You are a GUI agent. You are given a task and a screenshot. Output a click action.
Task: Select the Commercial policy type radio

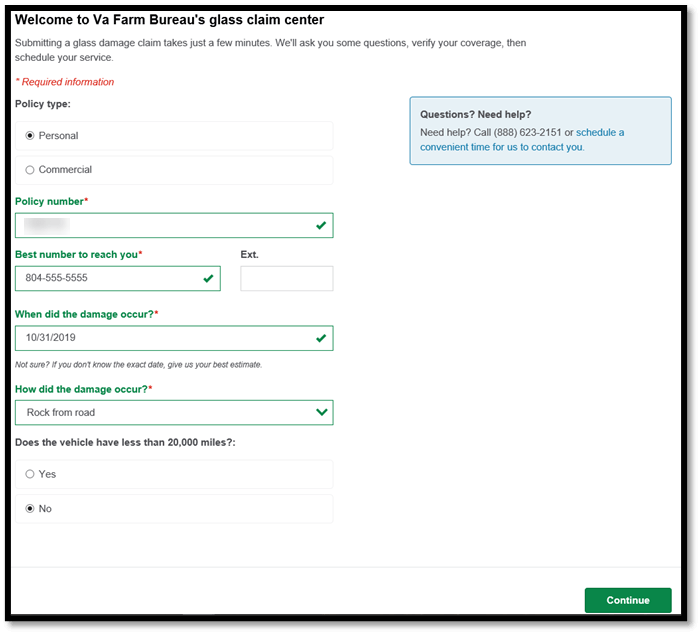[30, 170]
